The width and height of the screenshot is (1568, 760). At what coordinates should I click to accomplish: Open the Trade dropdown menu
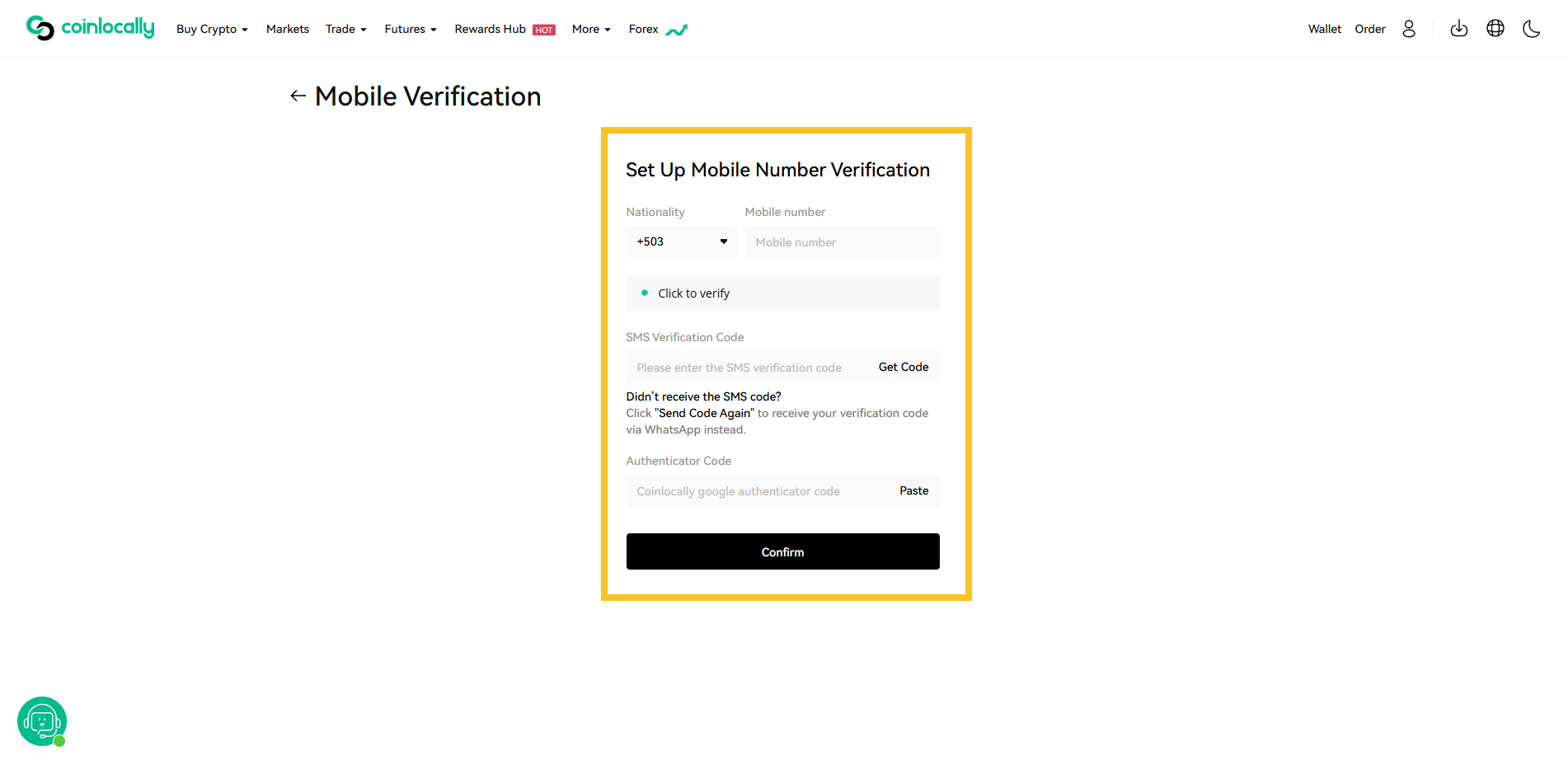(x=346, y=29)
